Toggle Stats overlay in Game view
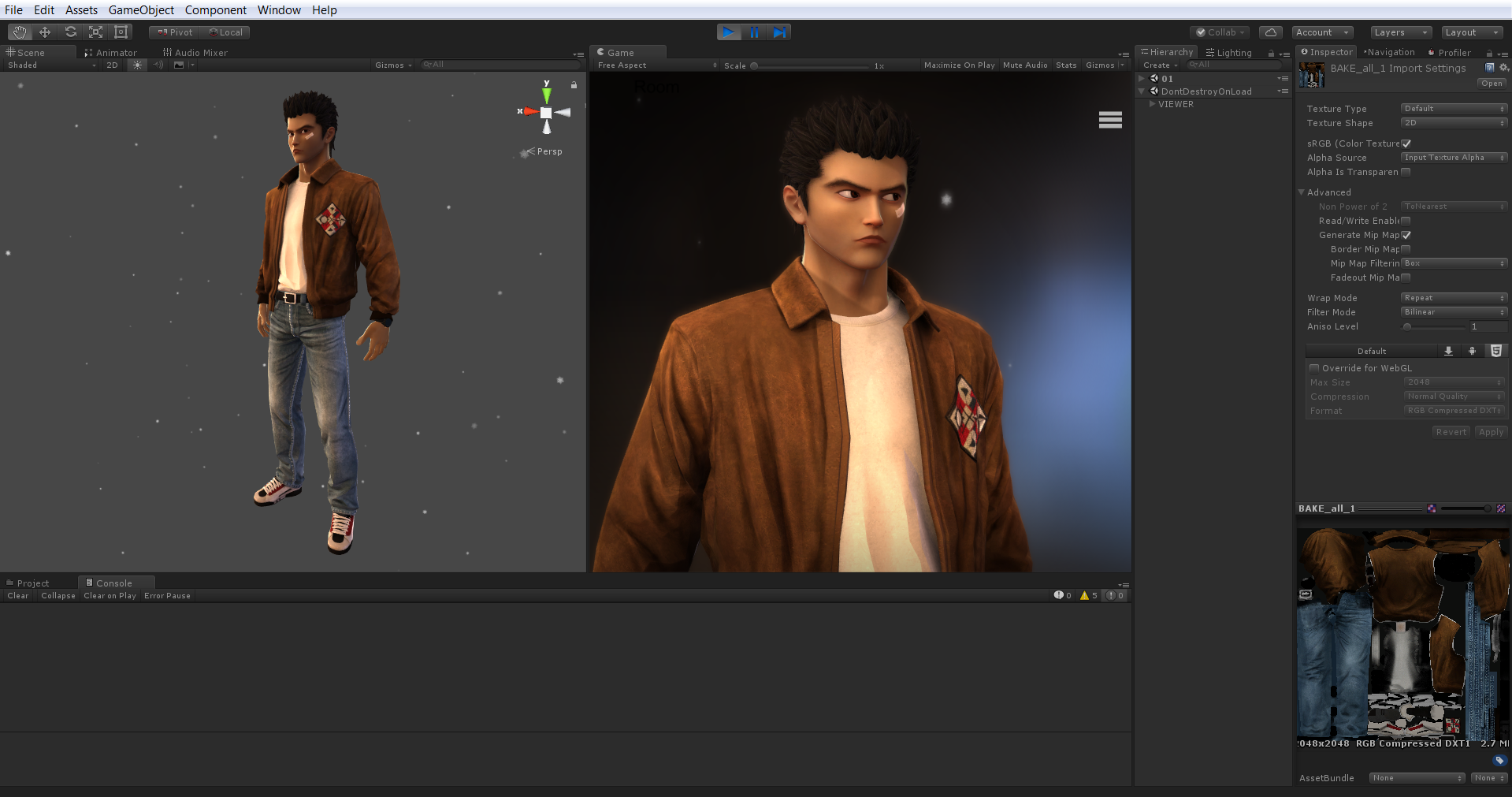Viewport: 1512px width, 797px height. tap(1066, 65)
